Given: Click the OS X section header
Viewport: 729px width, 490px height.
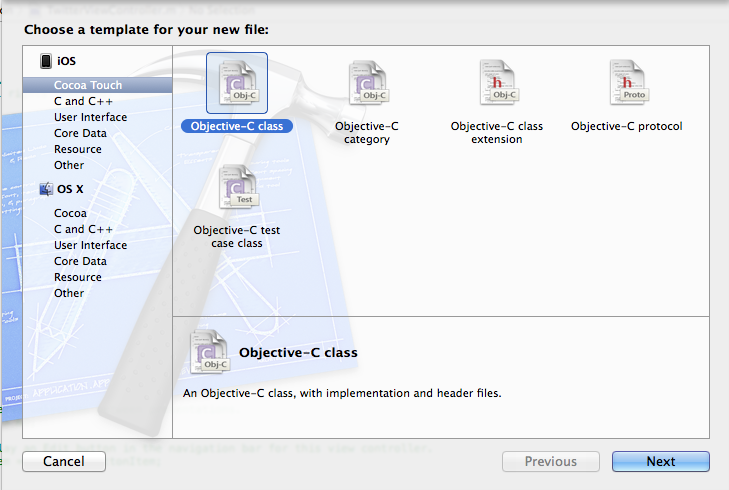Looking at the screenshot, I should click(70, 189).
